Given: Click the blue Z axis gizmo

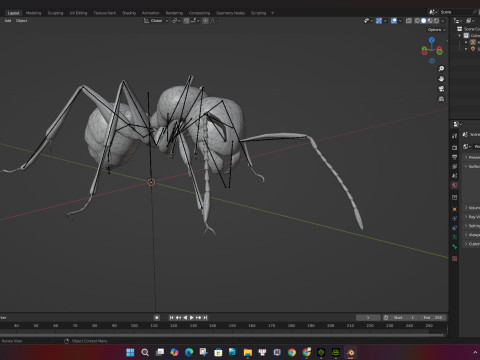Looking at the screenshot, I should coord(432,40).
